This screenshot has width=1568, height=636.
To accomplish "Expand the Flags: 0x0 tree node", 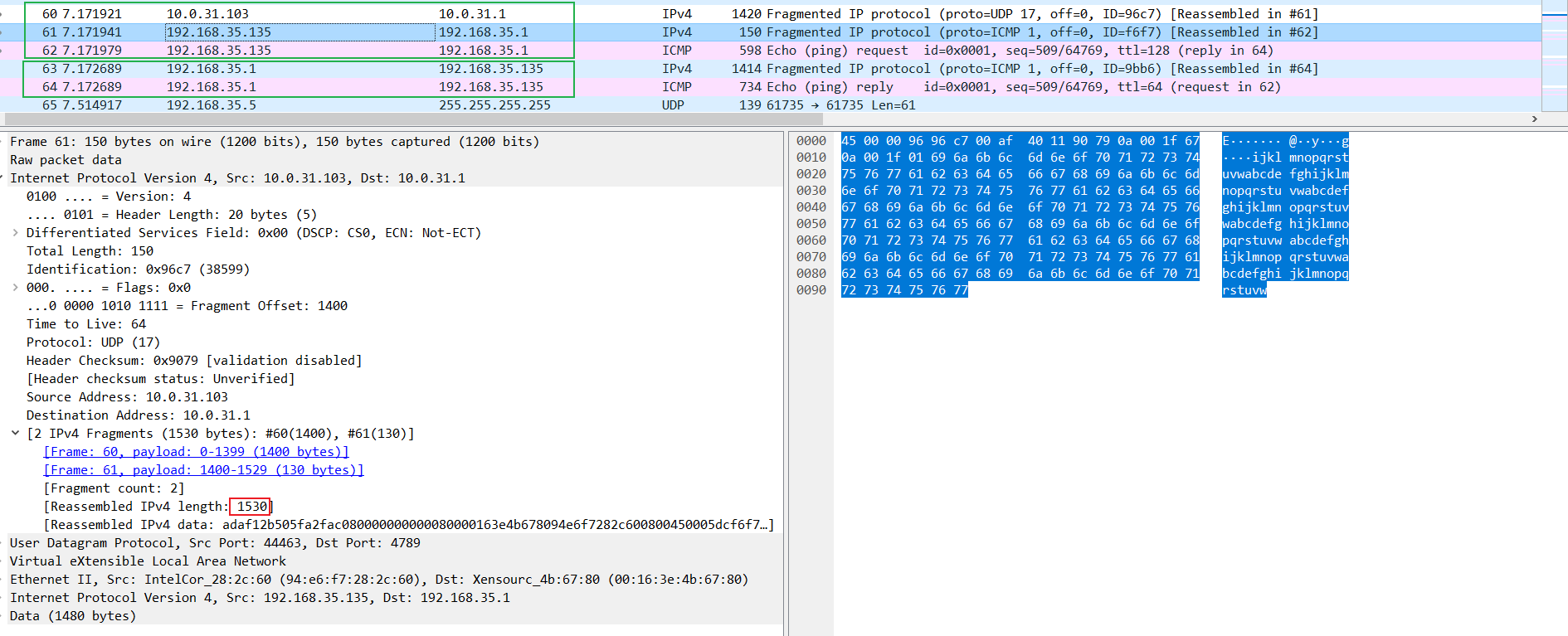I will [x=16, y=288].
